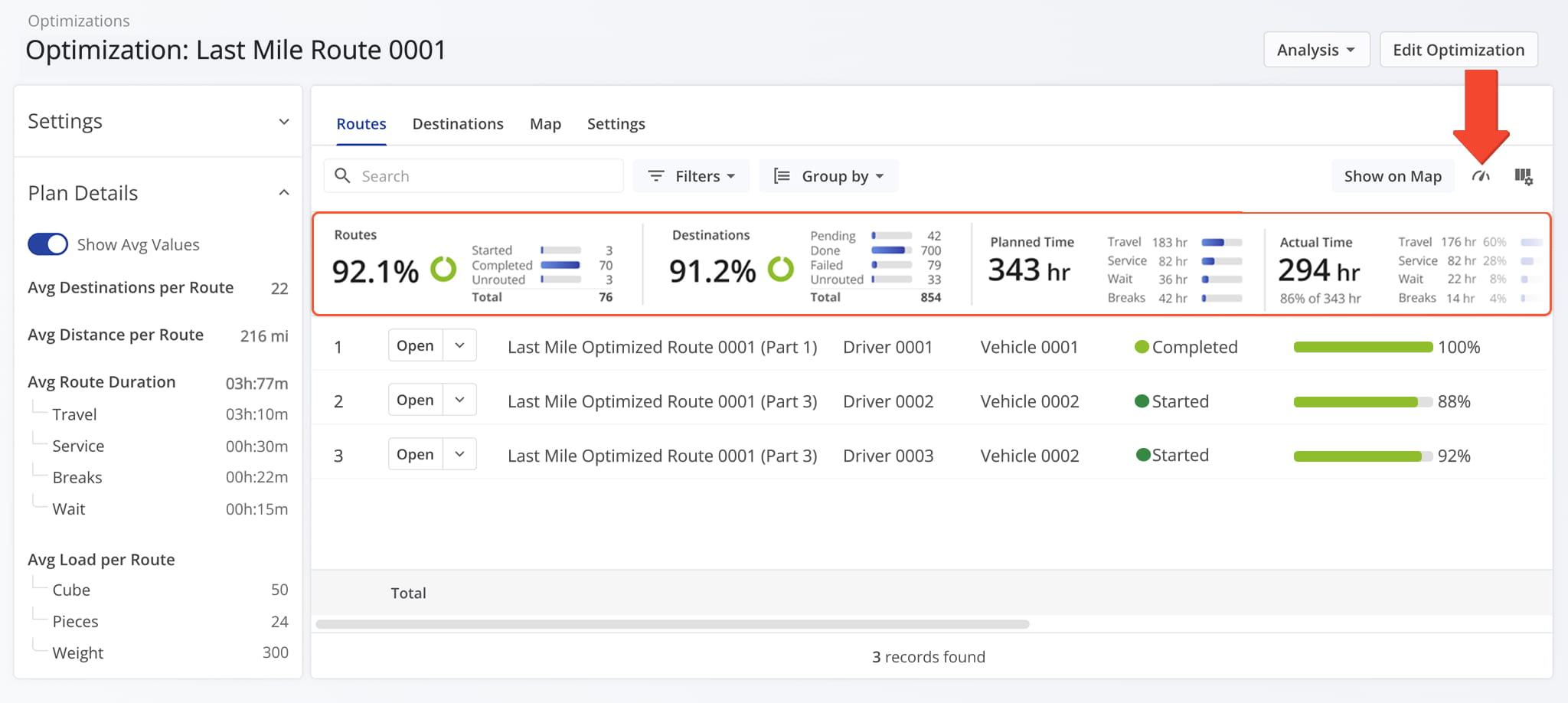Expand the Open dropdown arrow for Driver 0003
The height and width of the screenshot is (703, 1568).
pos(459,454)
